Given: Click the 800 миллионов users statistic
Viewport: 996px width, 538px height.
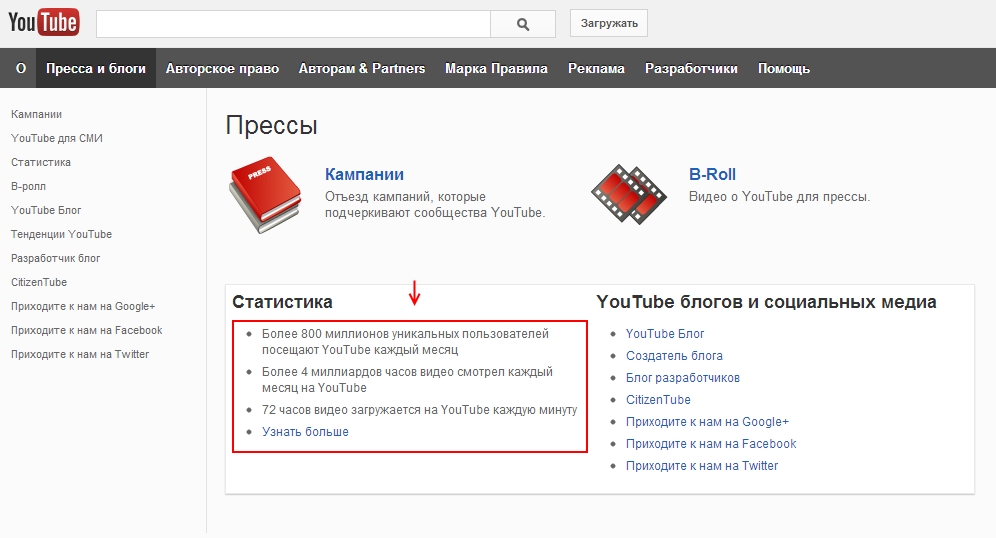Looking at the screenshot, I should pos(405,342).
